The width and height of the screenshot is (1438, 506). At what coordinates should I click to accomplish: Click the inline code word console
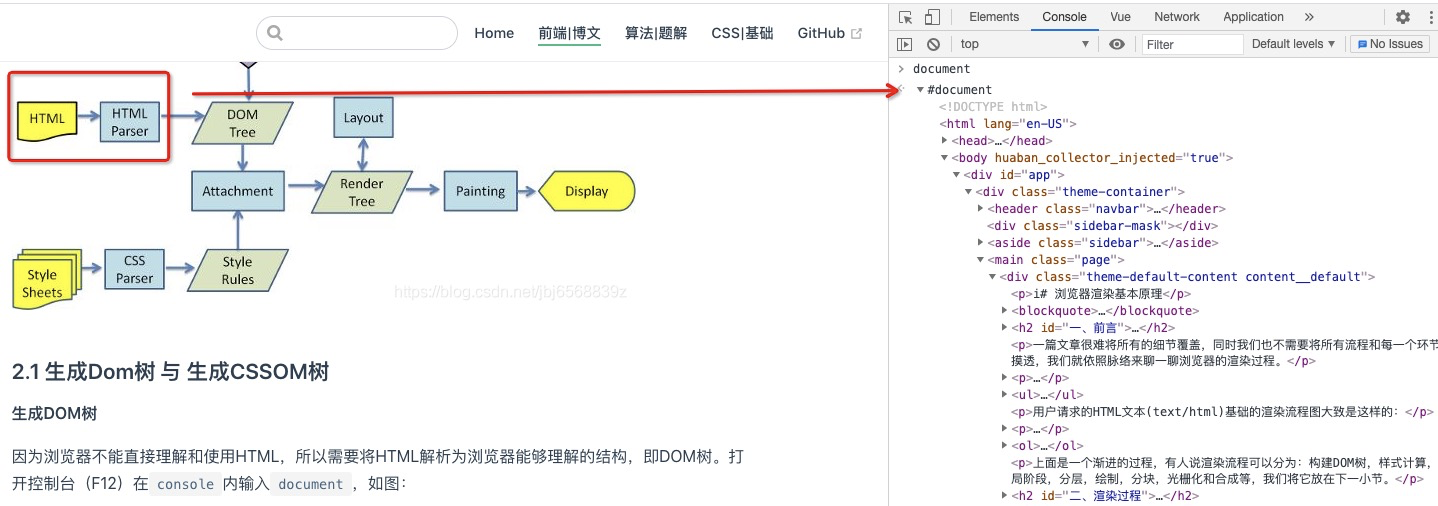(186, 484)
